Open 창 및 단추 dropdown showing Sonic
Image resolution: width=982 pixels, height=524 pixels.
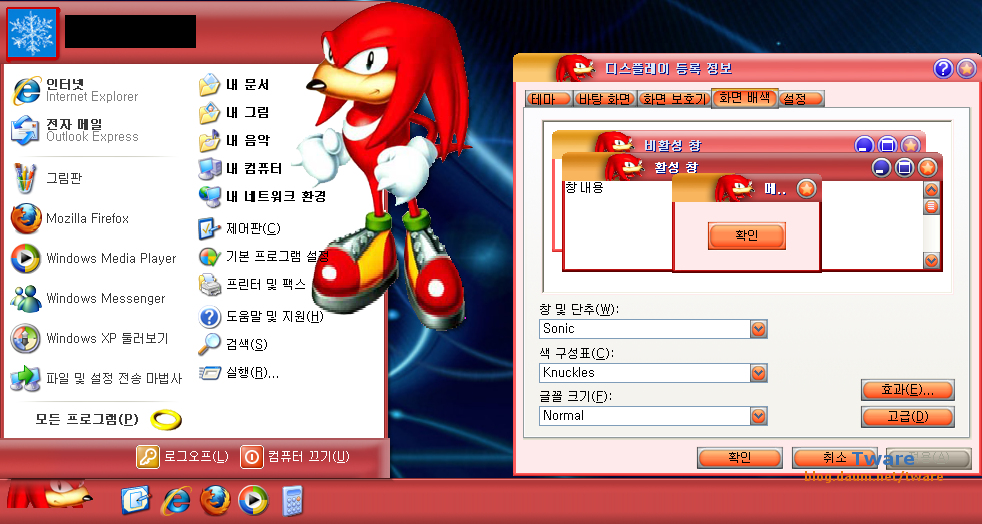click(x=653, y=329)
